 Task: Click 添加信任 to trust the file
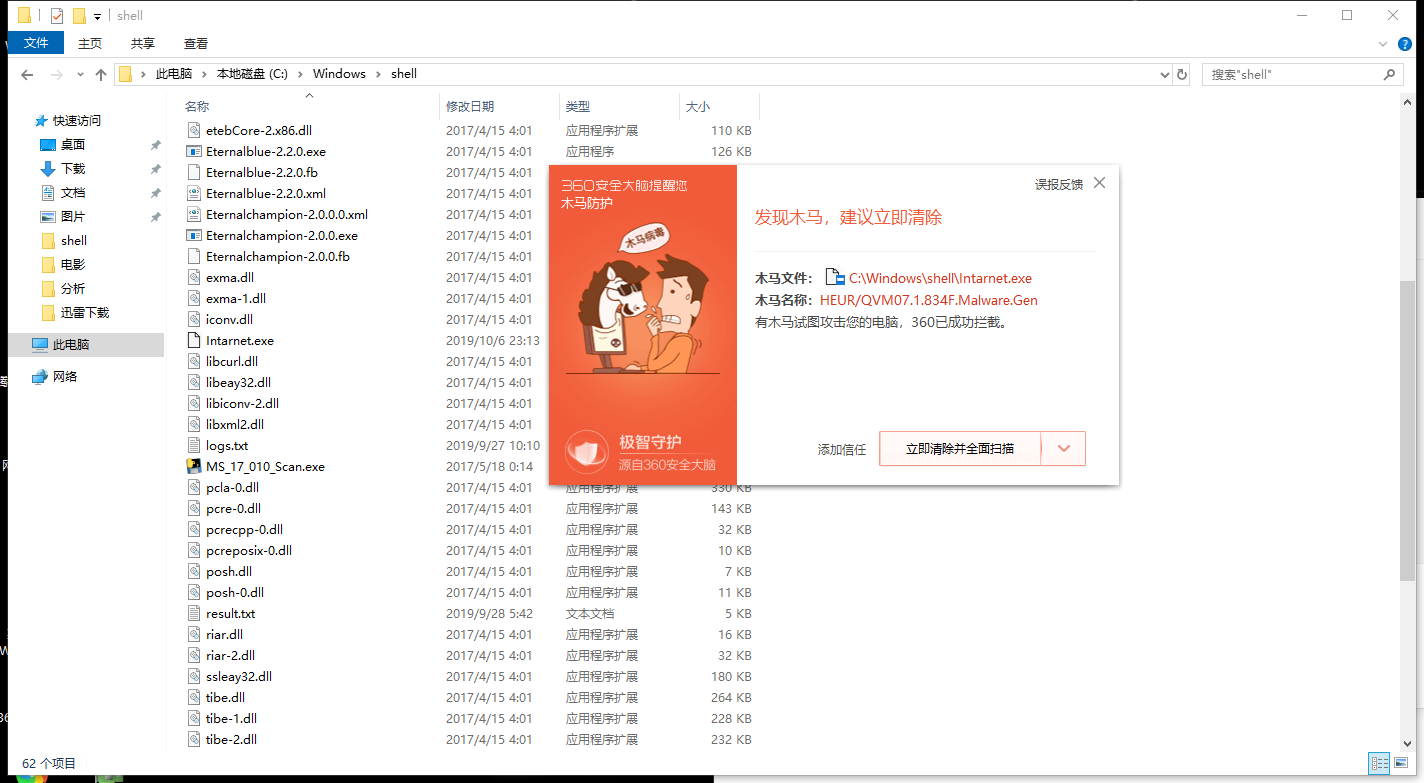[x=842, y=449]
